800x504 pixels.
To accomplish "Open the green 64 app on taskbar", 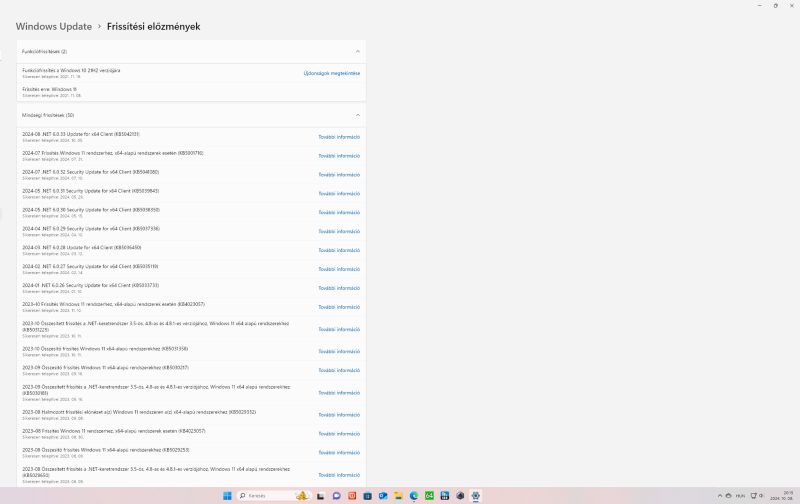I will [429, 496].
